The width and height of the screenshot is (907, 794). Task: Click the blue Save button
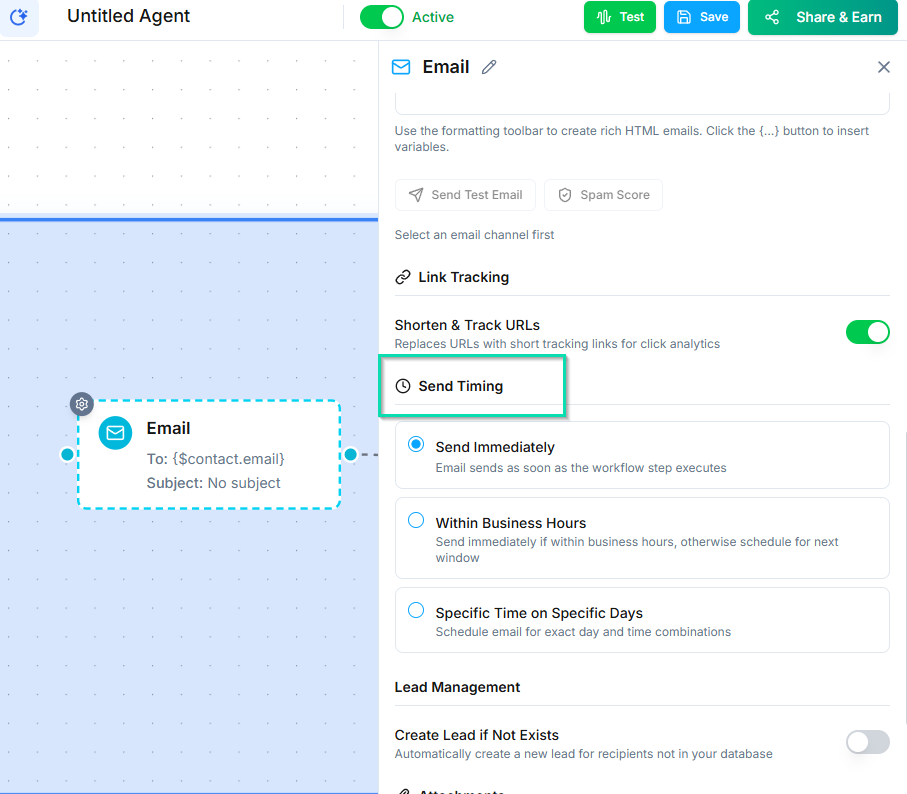tap(701, 17)
